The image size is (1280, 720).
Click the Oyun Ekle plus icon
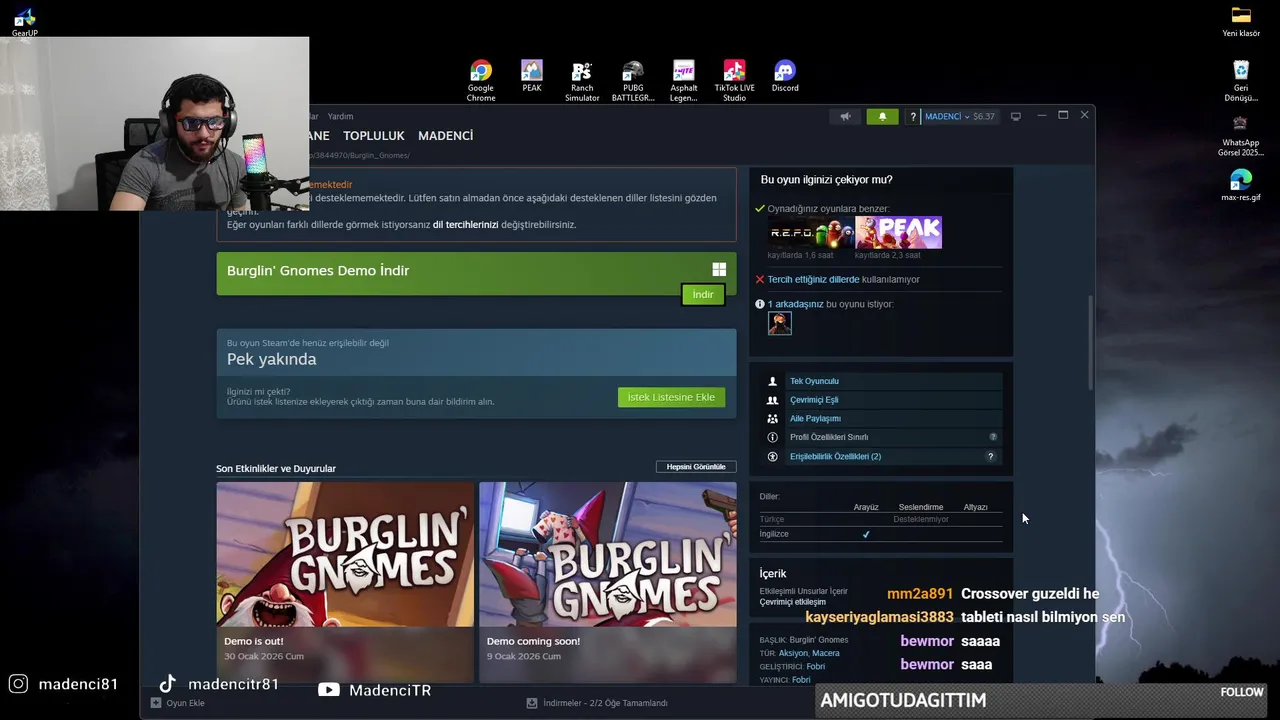point(156,703)
